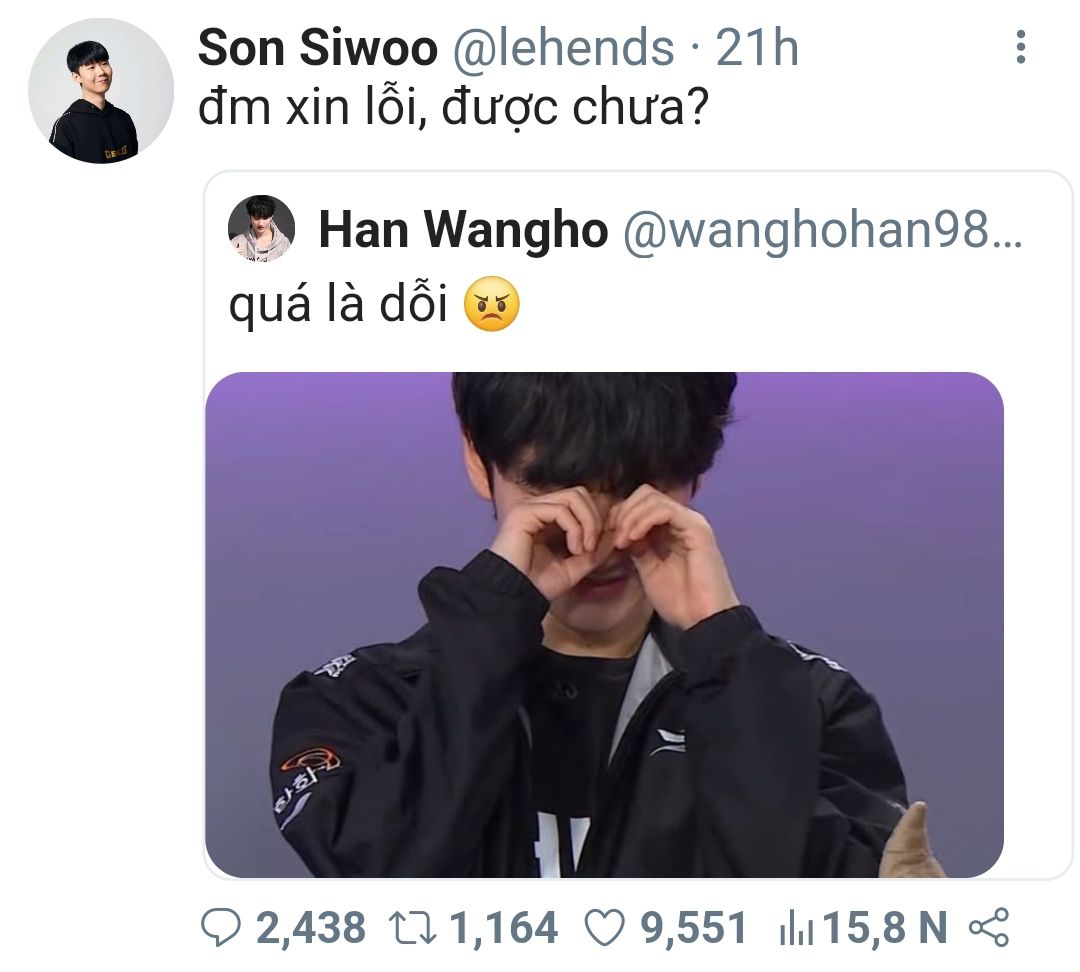The height and width of the screenshot is (972, 1080).
Task: Open the crying player photo
Action: point(604,625)
